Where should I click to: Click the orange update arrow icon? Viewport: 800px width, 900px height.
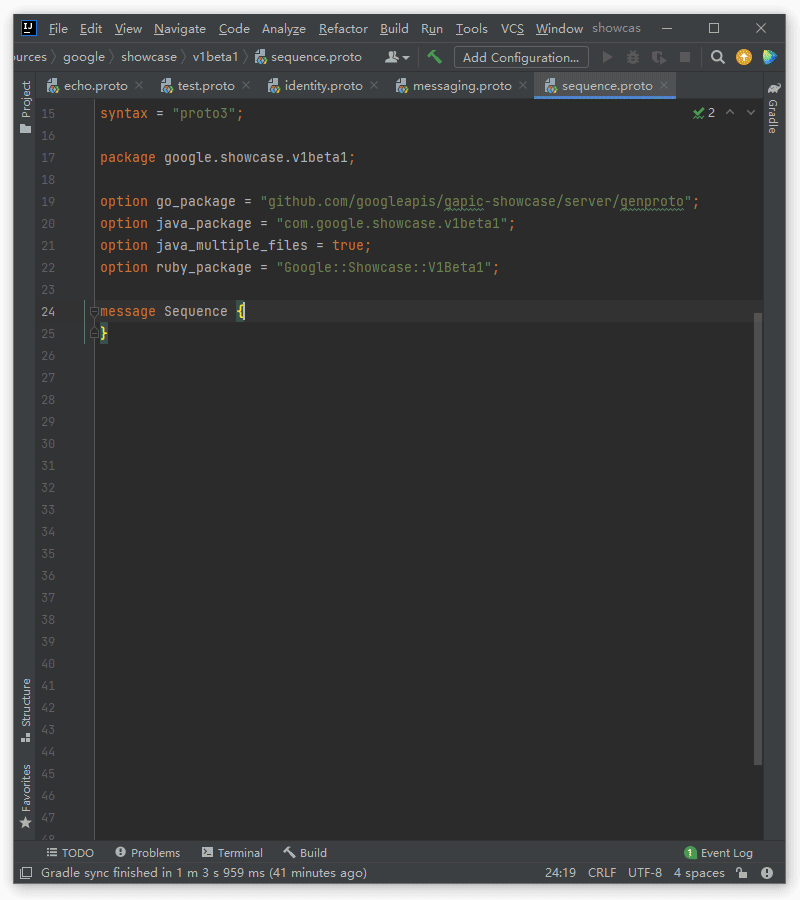coord(743,57)
